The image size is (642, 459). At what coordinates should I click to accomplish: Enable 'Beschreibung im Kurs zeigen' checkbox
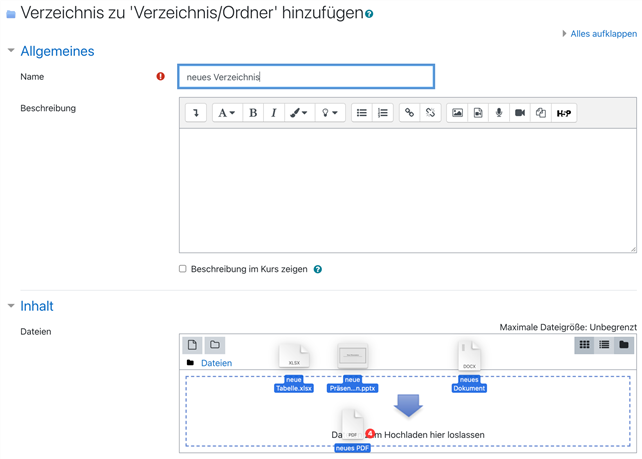(x=183, y=269)
